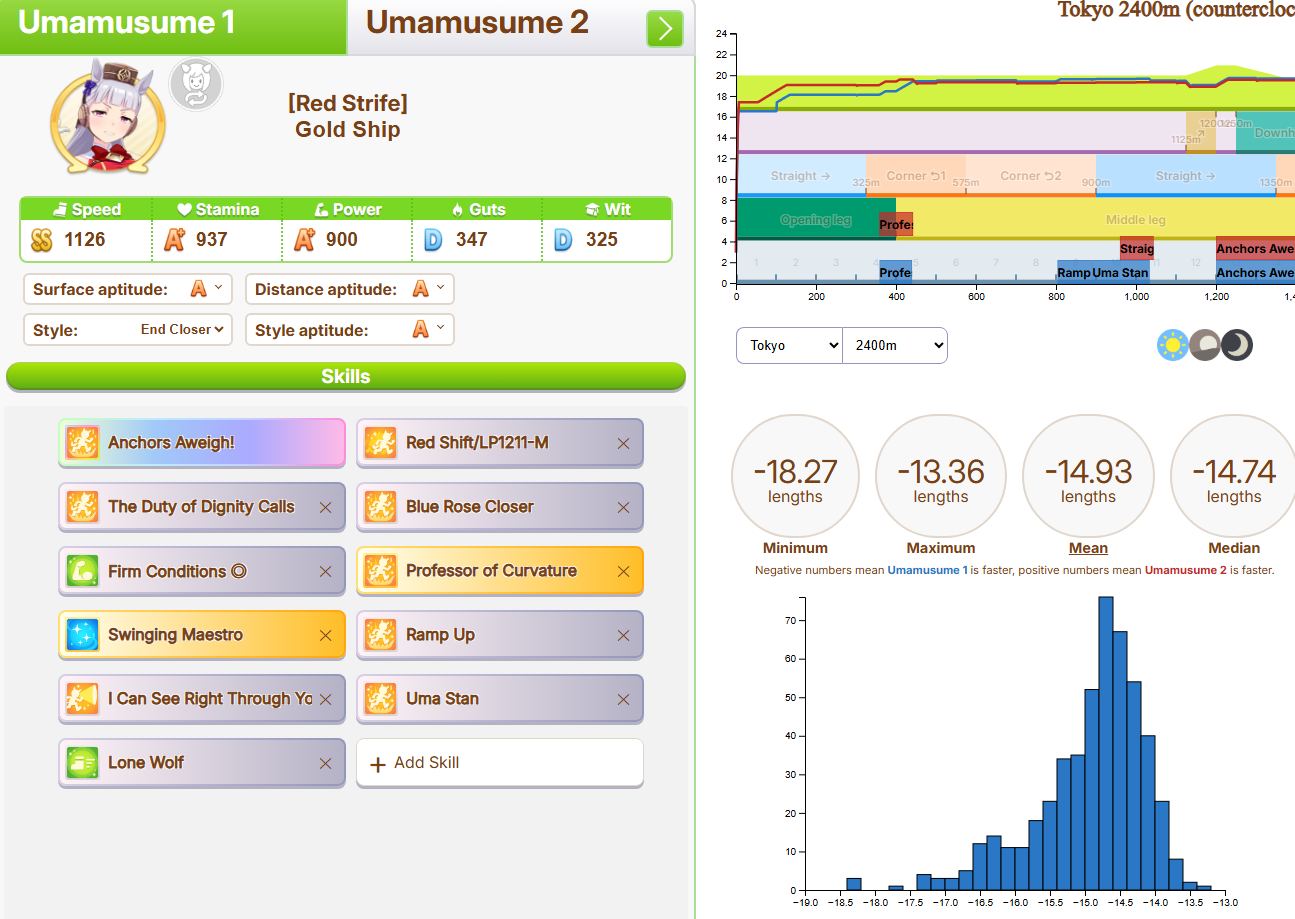Remove the Ramp Up skill

(624, 636)
